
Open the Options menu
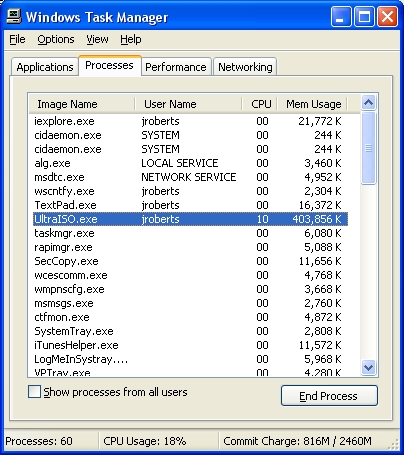[56, 39]
